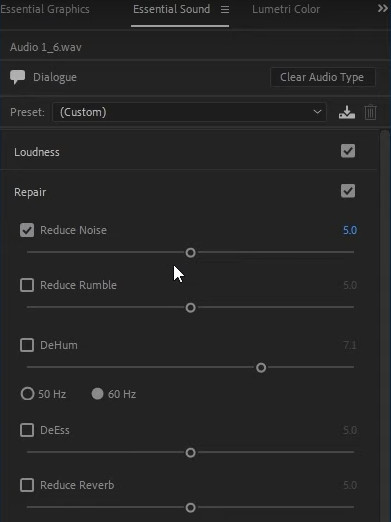Viewport: 391px width, 522px height.
Task: Click the DeEss value 5.0
Action: pos(350,430)
